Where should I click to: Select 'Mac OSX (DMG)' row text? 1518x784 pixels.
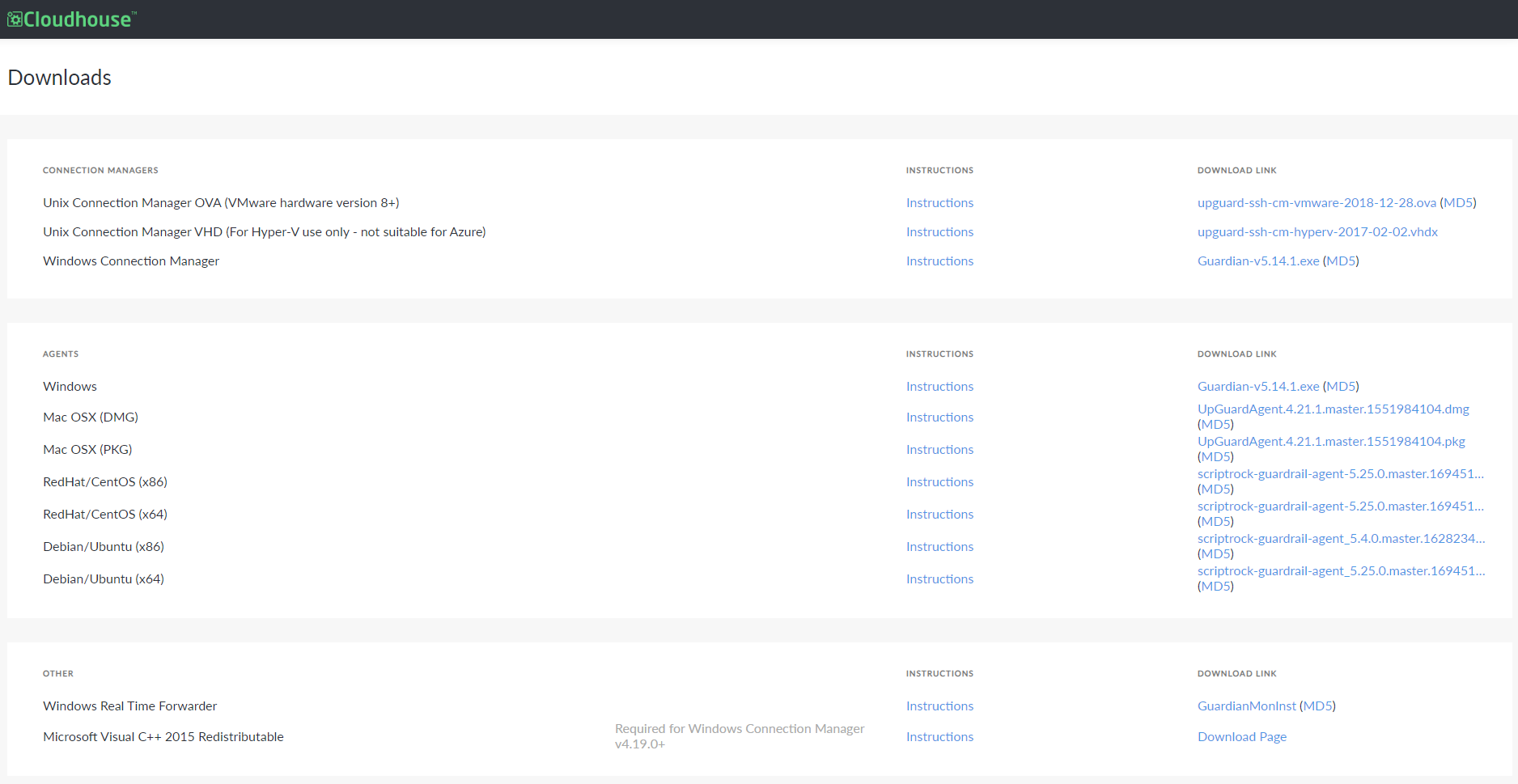91,417
